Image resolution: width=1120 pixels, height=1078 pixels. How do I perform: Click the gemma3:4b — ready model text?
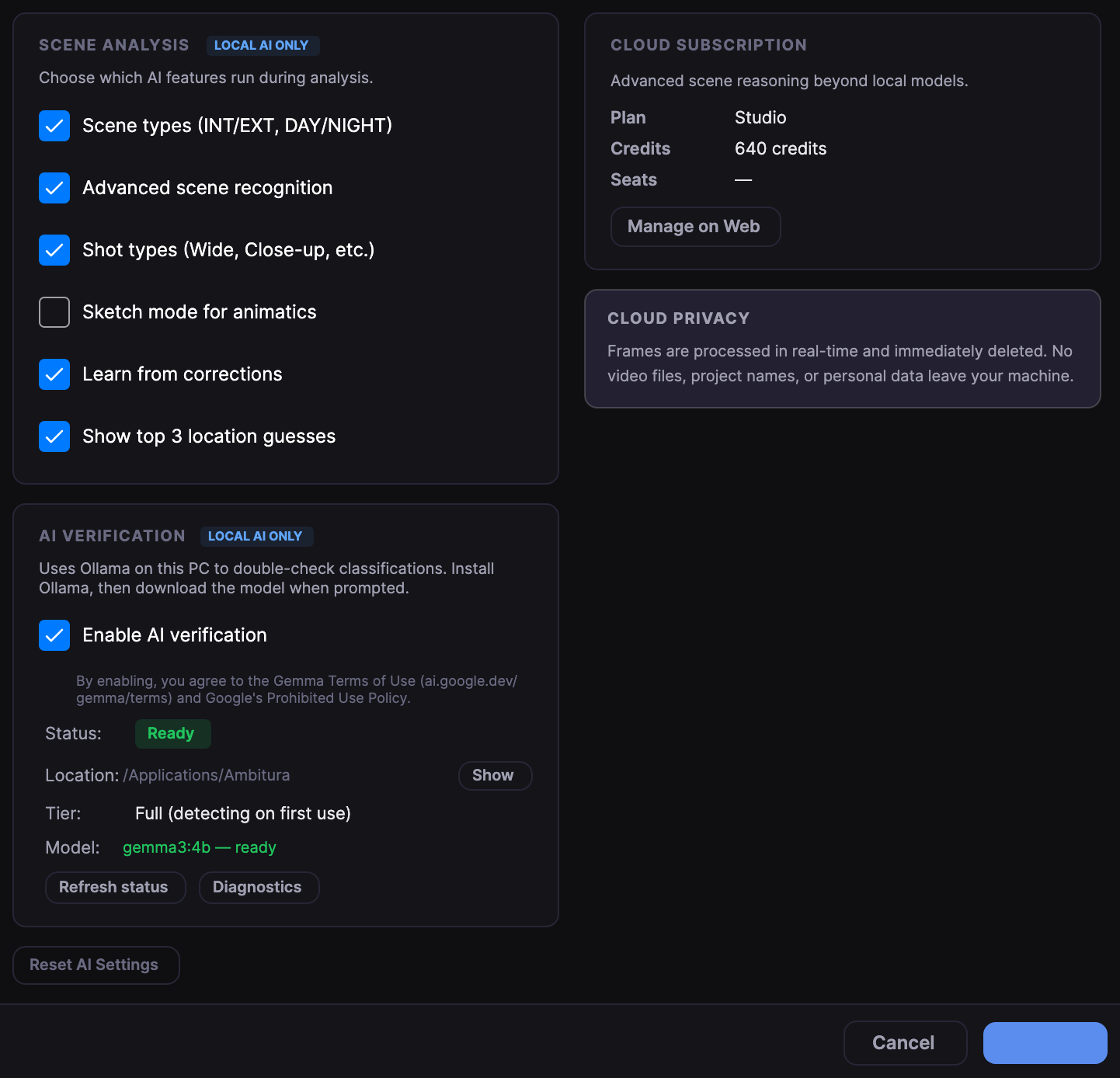pyautogui.click(x=200, y=848)
